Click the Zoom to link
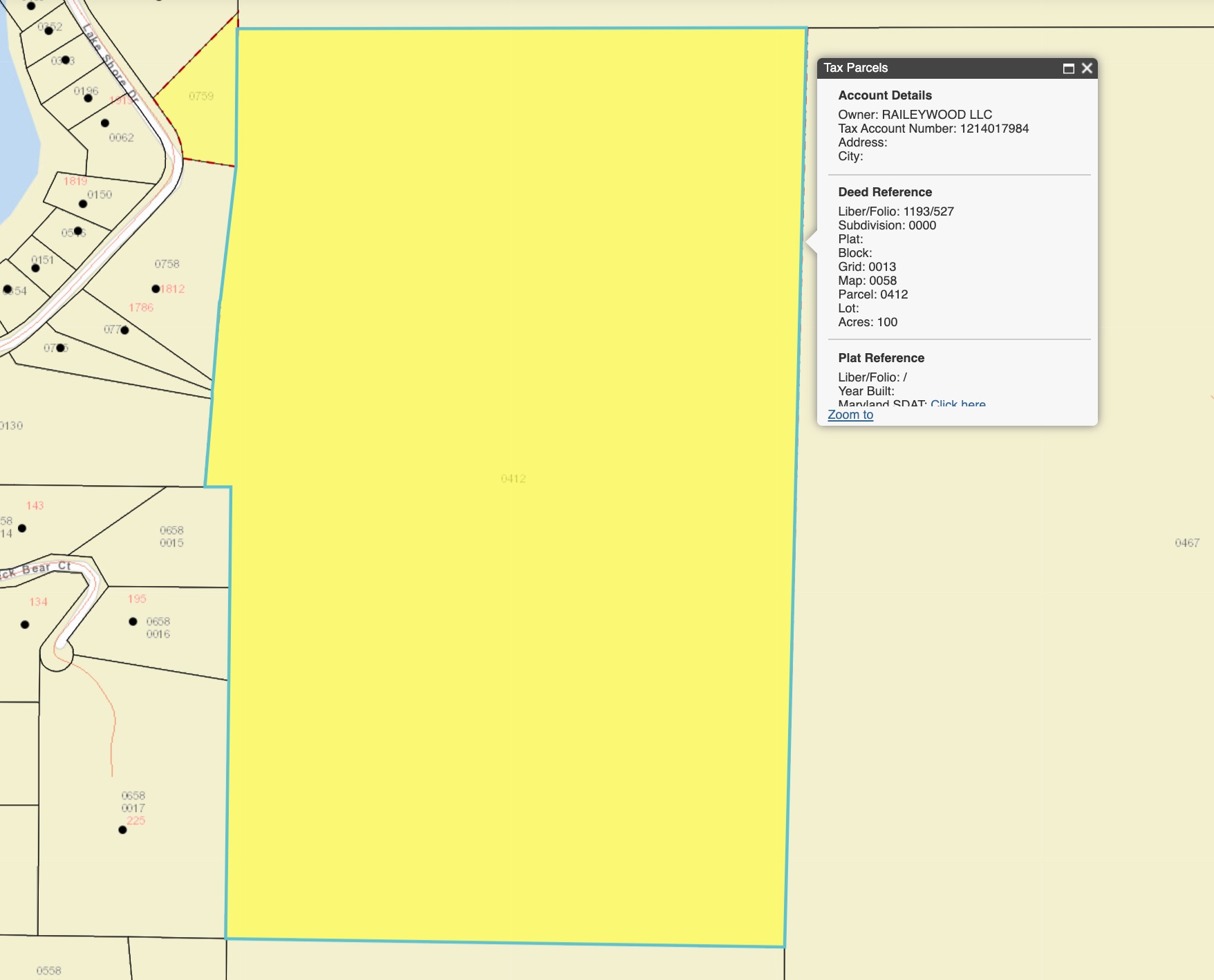This screenshot has width=1214, height=980. [850, 415]
